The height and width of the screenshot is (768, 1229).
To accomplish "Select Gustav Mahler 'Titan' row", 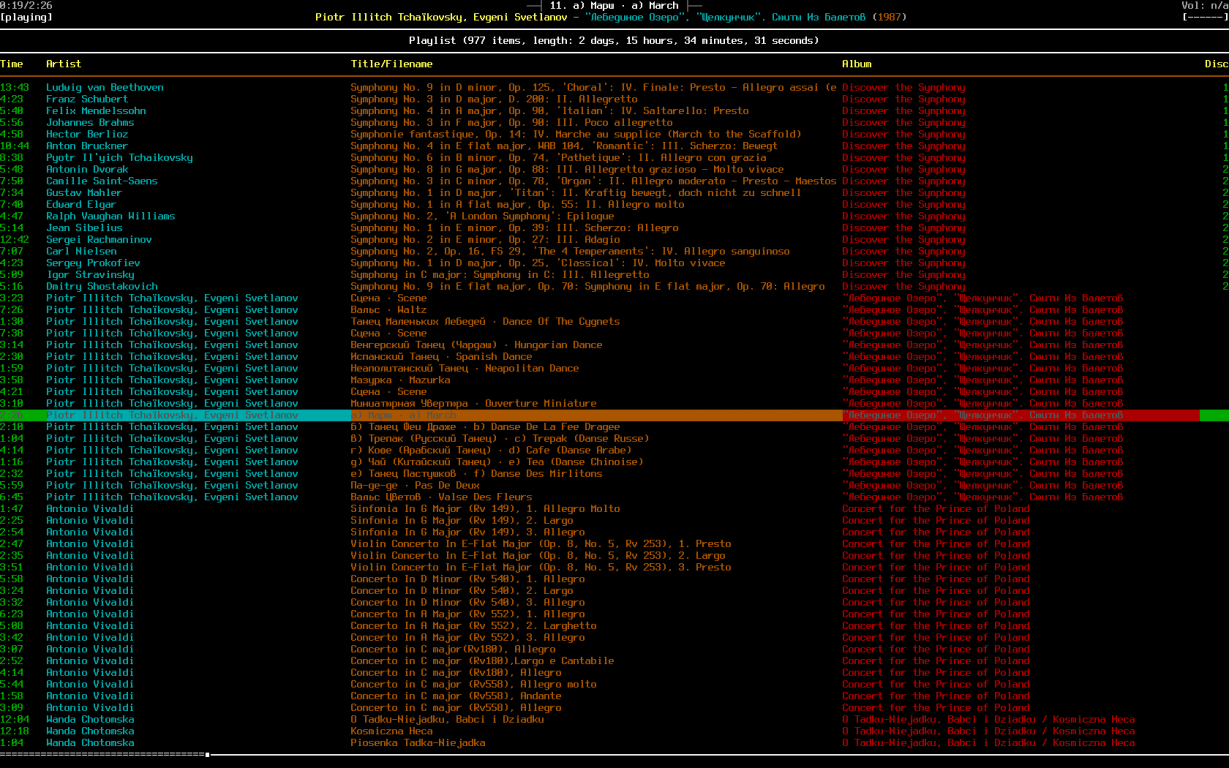I will (614, 193).
